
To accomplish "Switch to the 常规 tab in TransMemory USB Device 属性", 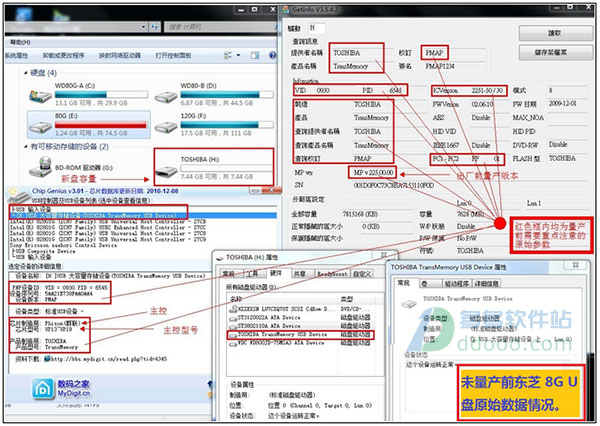I will tap(404, 283).
